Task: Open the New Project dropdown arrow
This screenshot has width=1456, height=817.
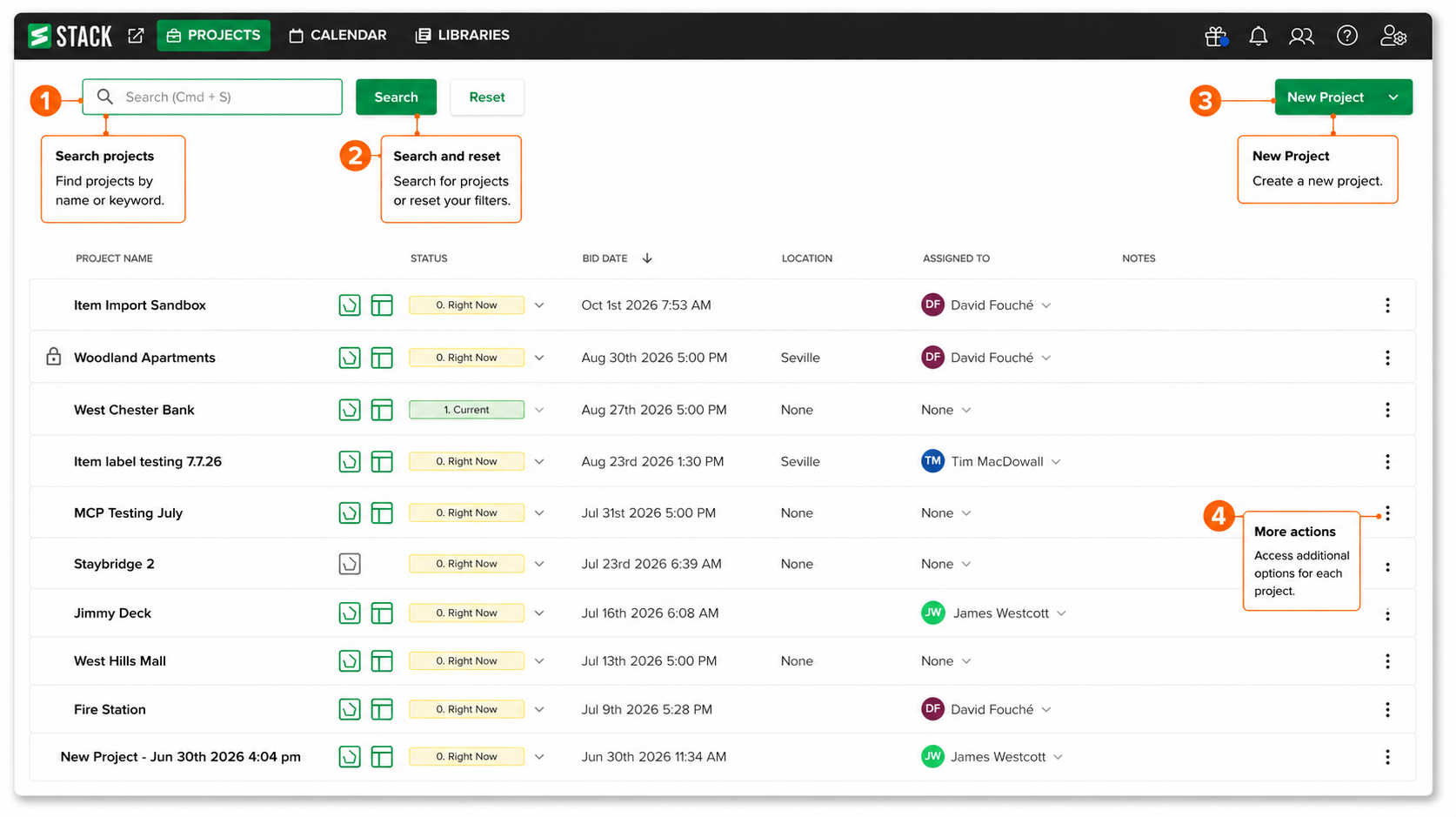Action: (x=1393, y=97)
